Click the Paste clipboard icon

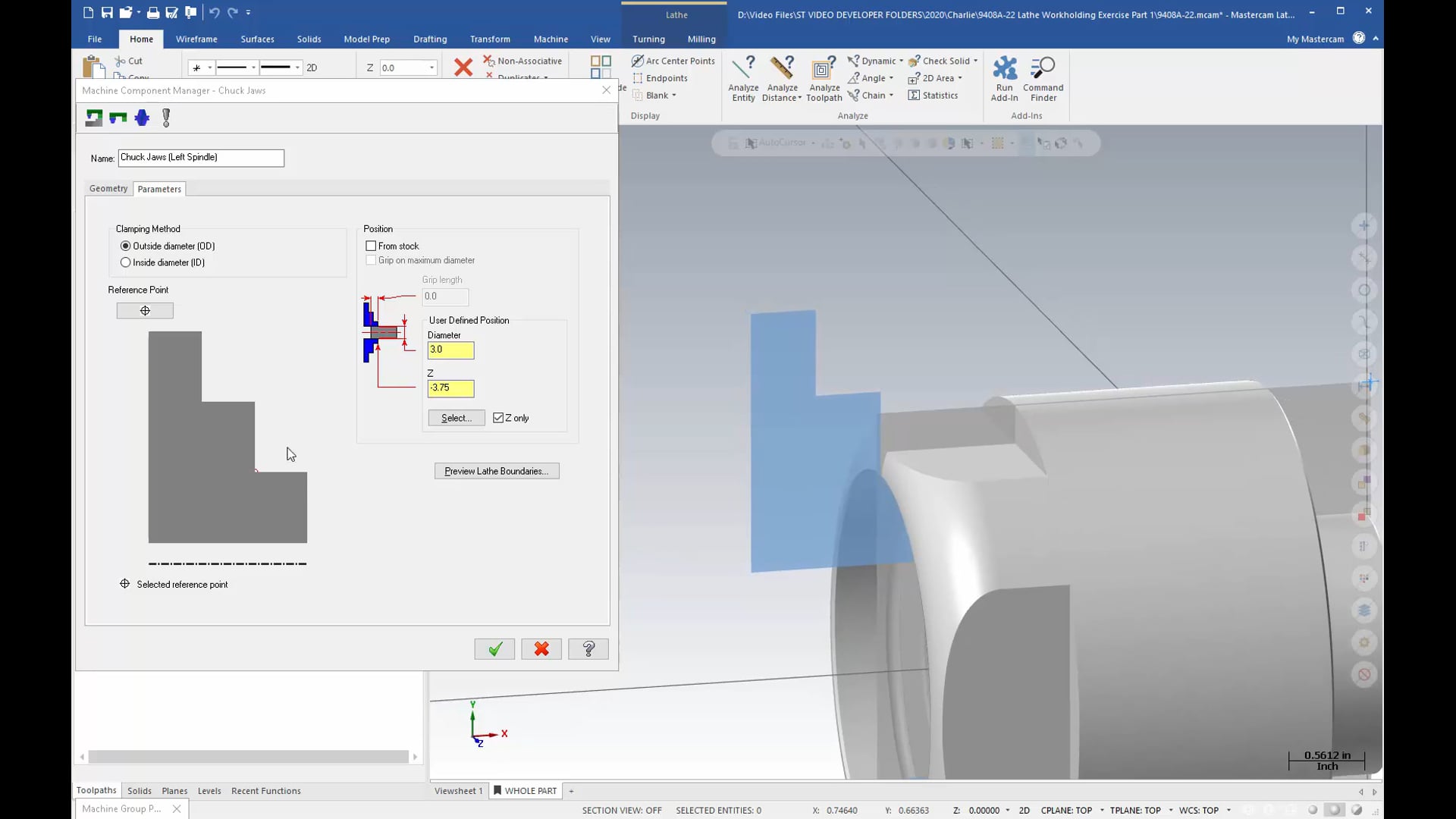point(93,67)
